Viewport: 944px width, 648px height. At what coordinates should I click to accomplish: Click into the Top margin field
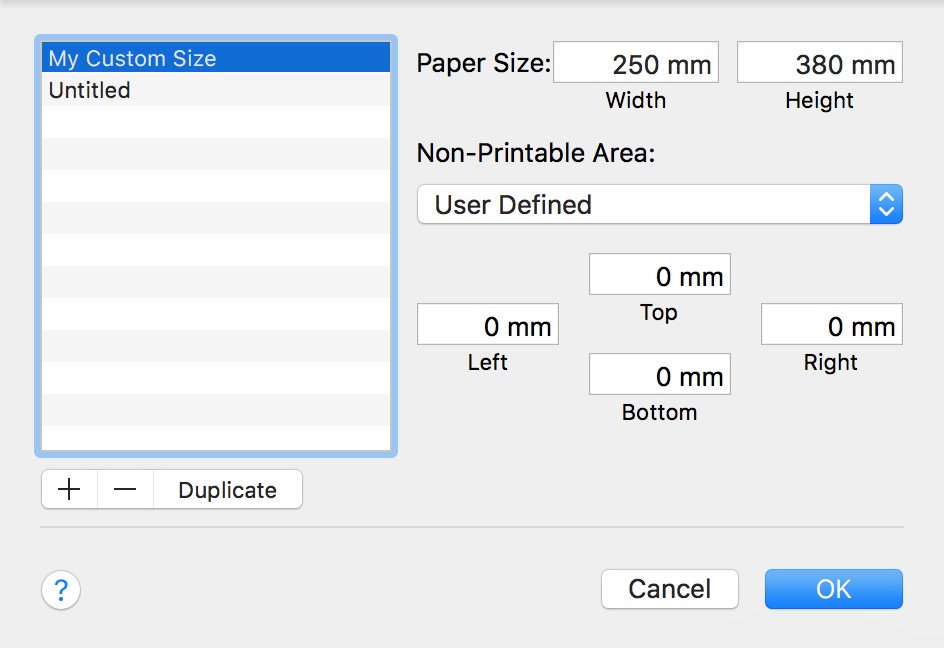(659, 276)
